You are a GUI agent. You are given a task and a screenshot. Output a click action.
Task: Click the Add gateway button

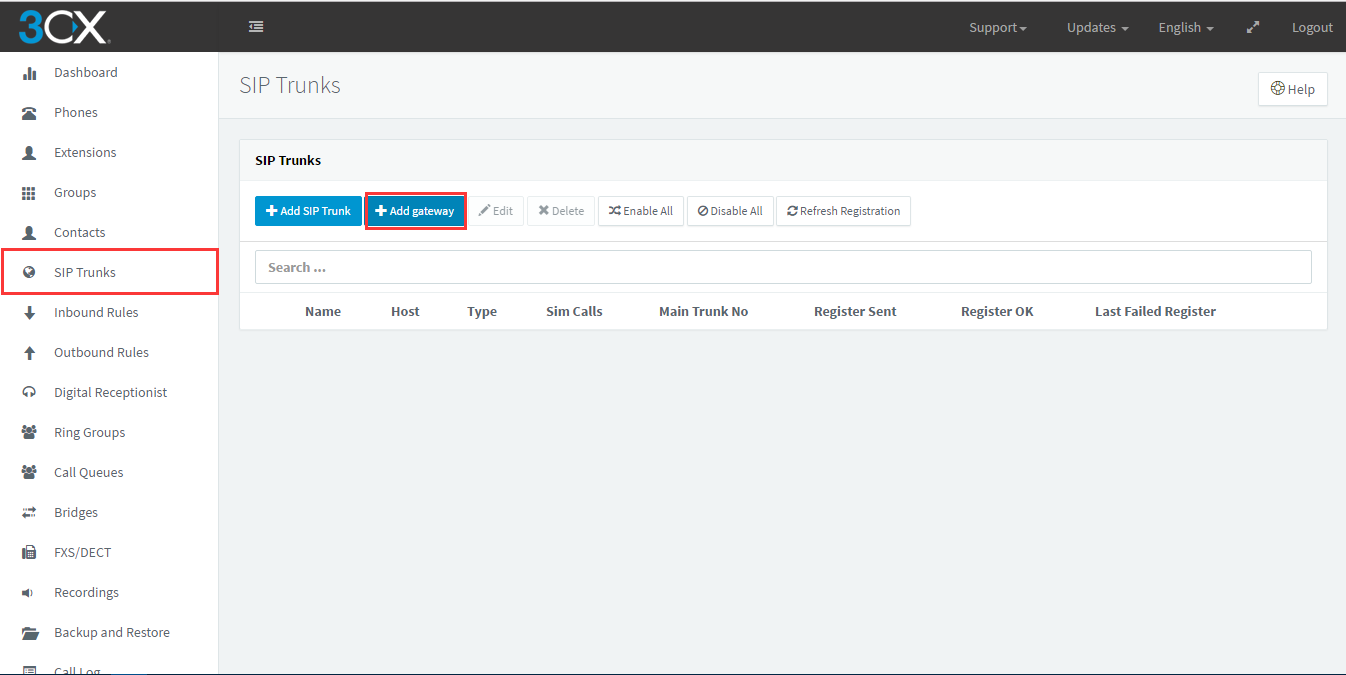pyautogui.click(x=415, y=211)
